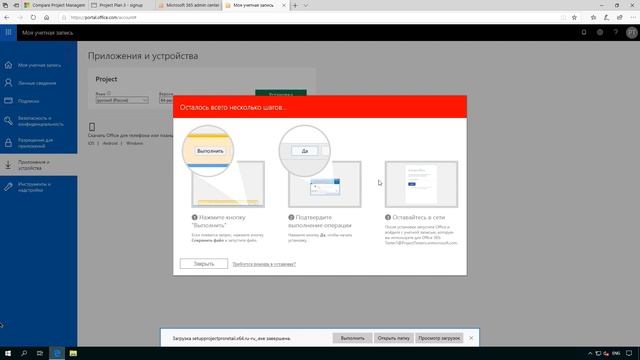Click the Android download link
This screenshot has width=640, height=360.
110,143
